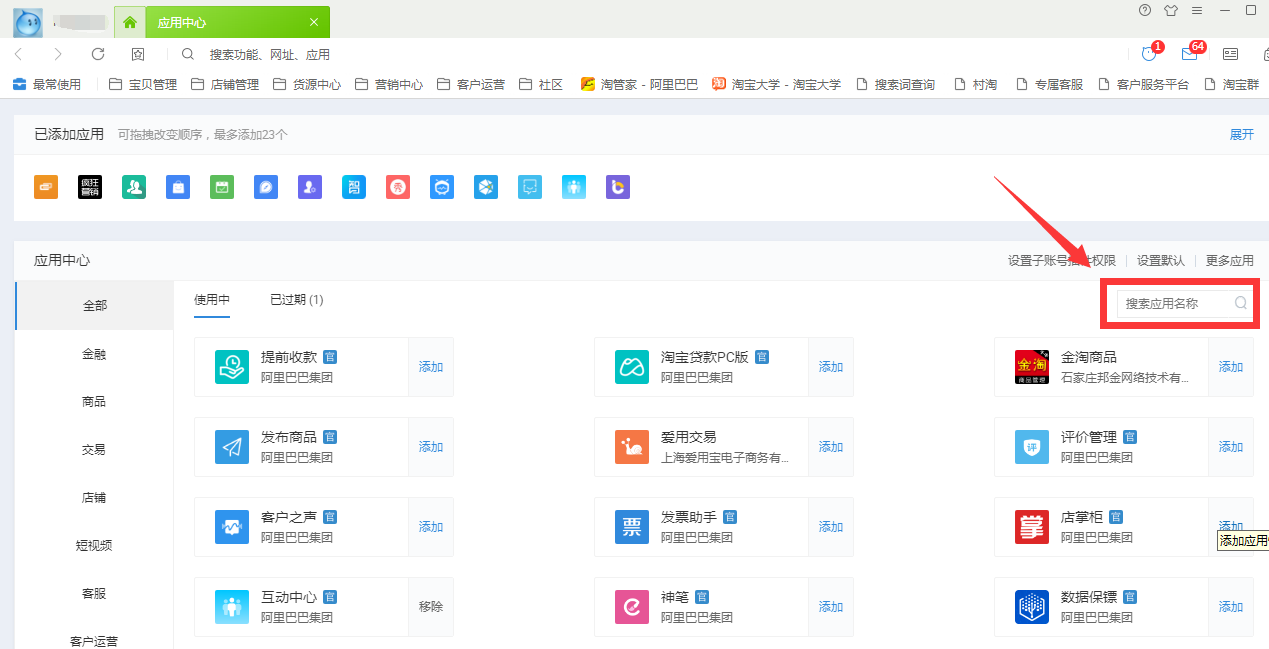Screen dimensions: 1269x649
Task: Click the 神笔 app icon
Action: coord(632,607)
